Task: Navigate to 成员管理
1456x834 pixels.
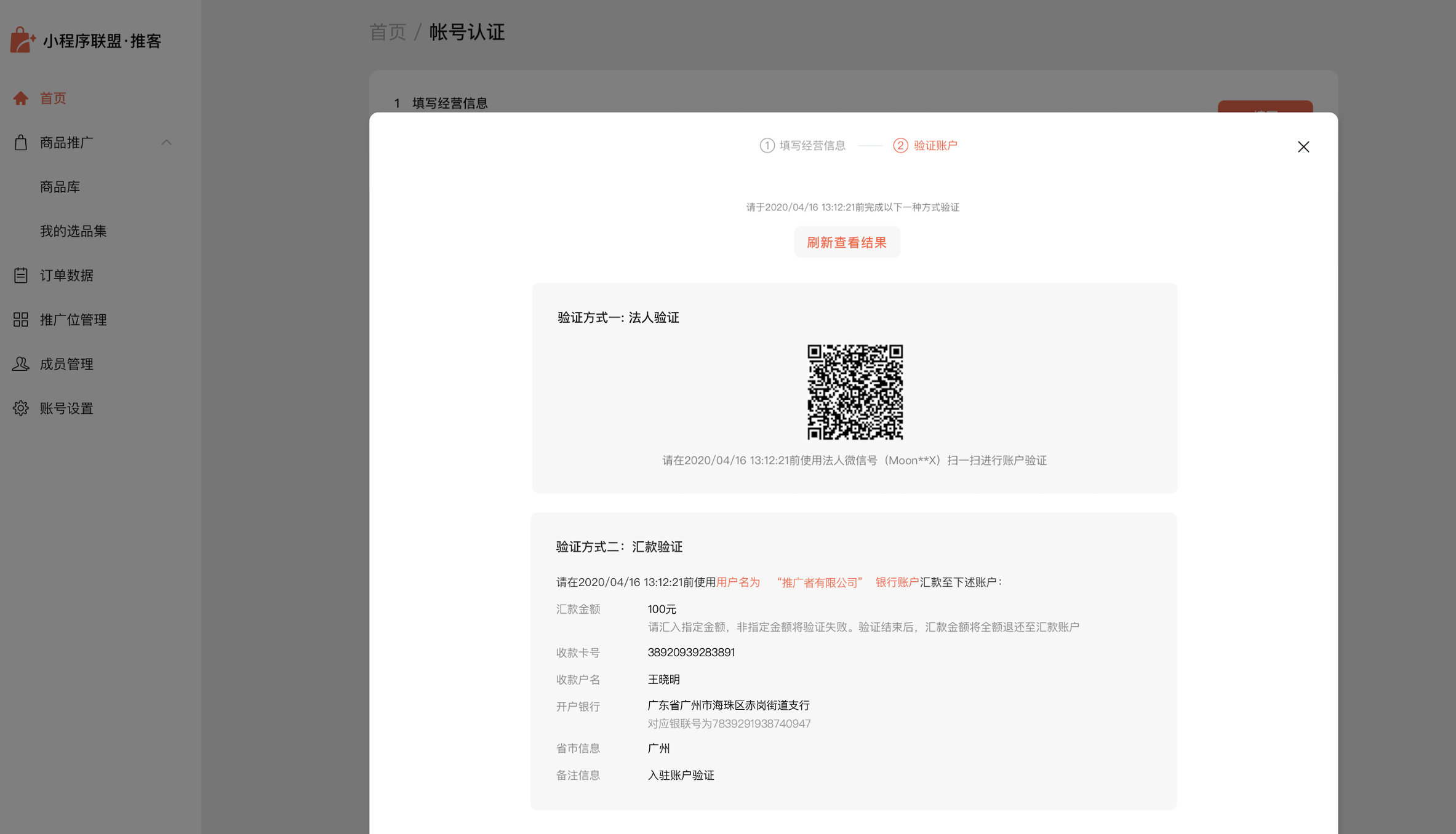Action: (x=66, y=364)
